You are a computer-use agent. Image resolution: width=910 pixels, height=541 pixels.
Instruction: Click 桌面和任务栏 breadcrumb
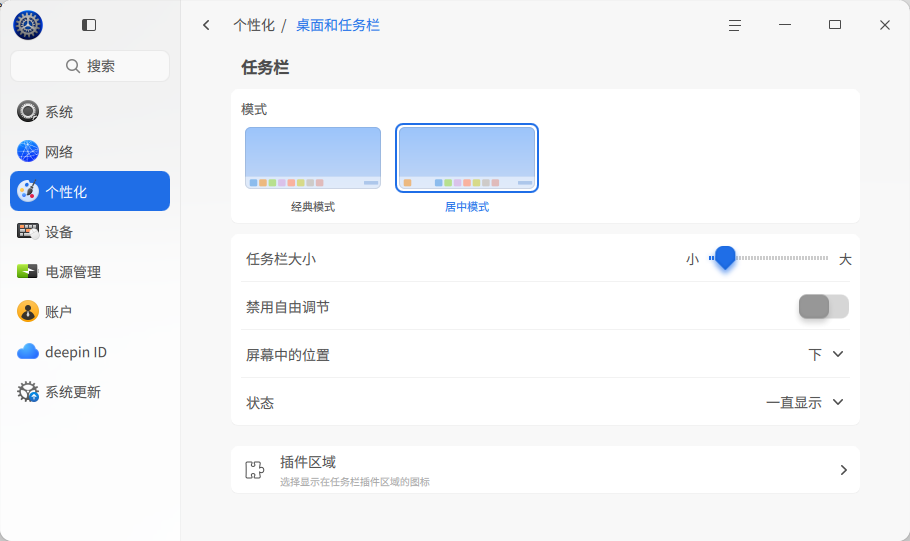click(338, 25)
